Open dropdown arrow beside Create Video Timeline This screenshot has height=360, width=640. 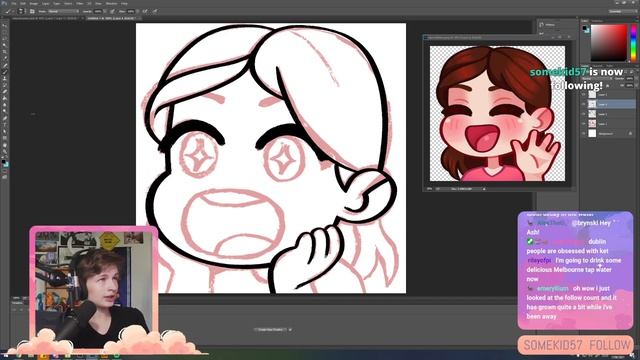click(290, 329)
